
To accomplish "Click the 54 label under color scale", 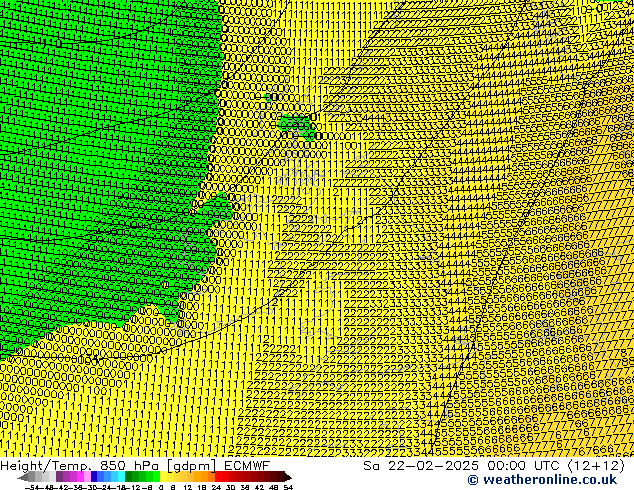I will [x=288, y=487].
